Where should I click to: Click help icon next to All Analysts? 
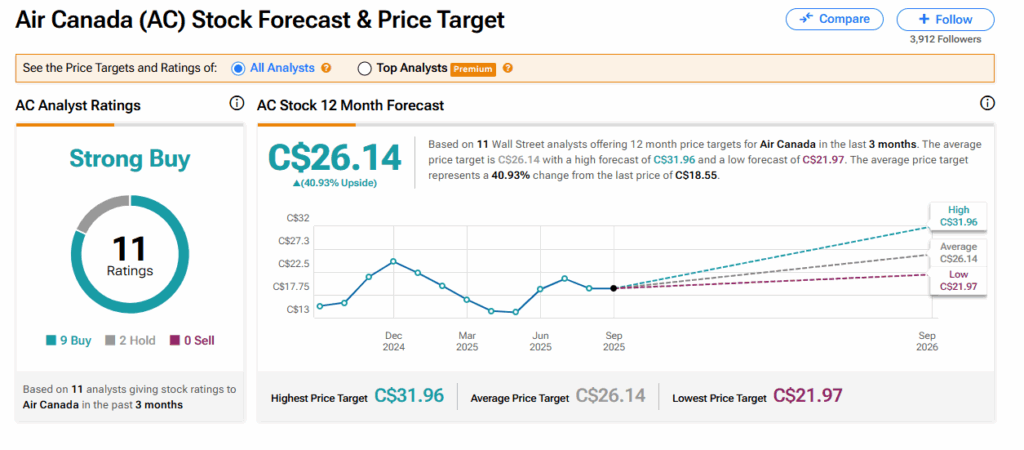tap(325, 68)
